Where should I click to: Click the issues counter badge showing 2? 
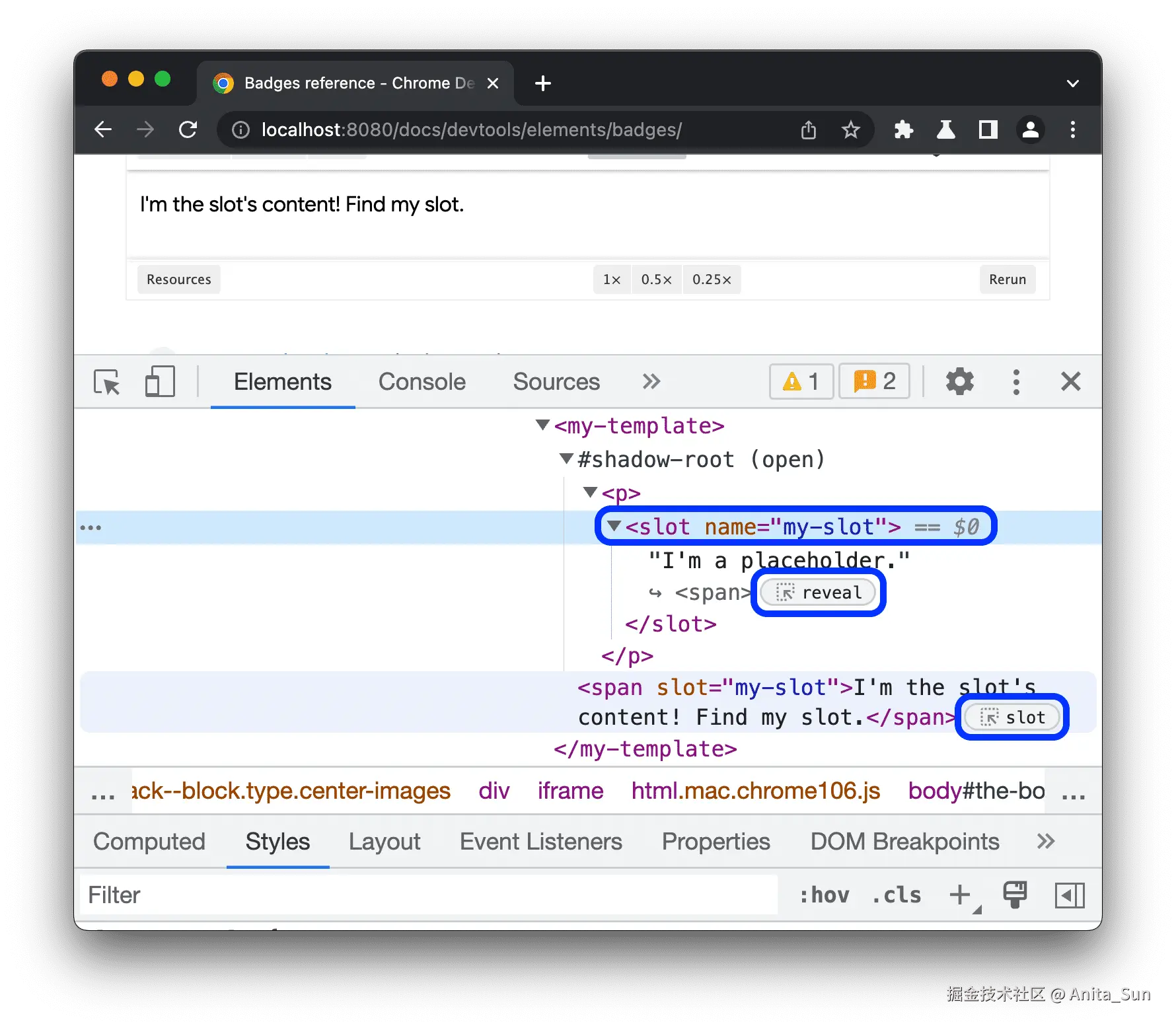[874, 381]
